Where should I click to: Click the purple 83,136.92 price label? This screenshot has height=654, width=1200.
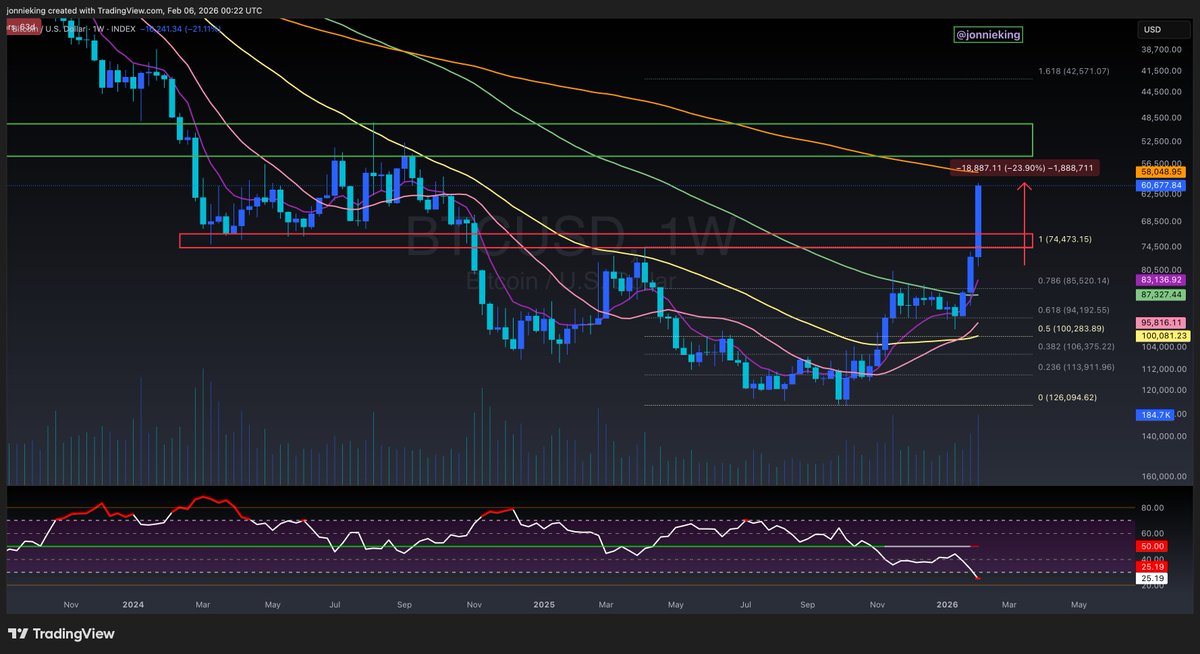tap(1161, 282)
